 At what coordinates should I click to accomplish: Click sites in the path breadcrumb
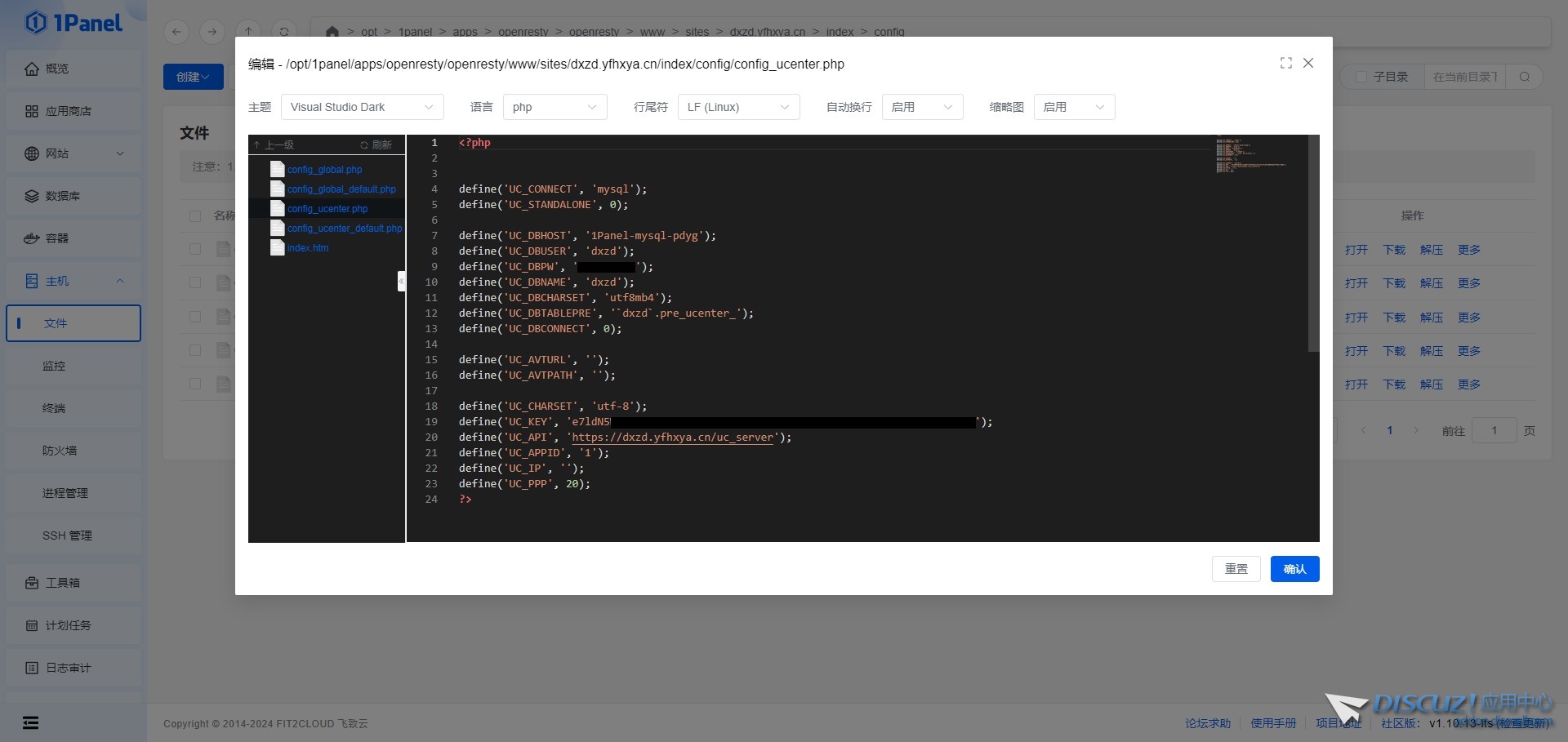[697, 32]
